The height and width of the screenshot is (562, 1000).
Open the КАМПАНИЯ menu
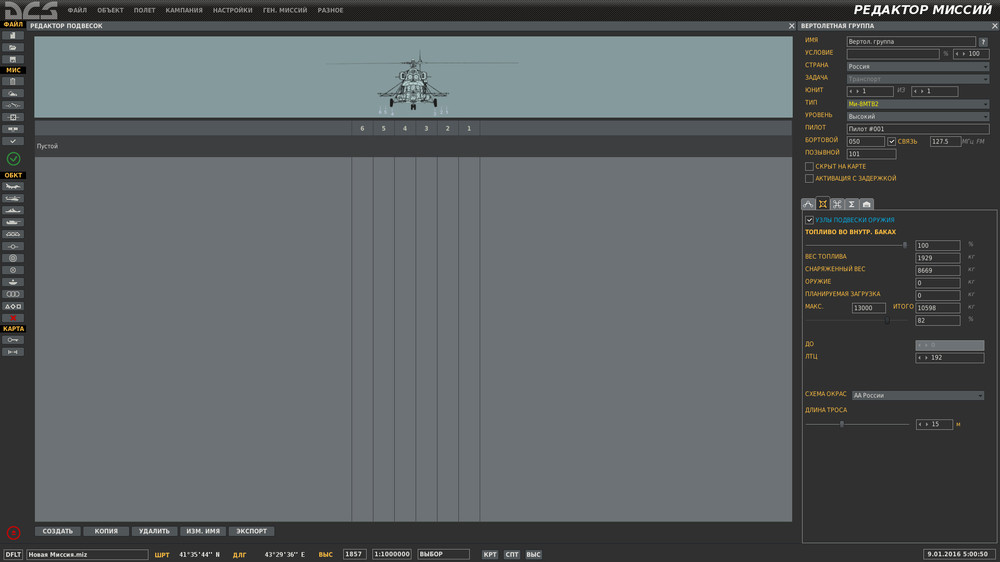(184, 10)
